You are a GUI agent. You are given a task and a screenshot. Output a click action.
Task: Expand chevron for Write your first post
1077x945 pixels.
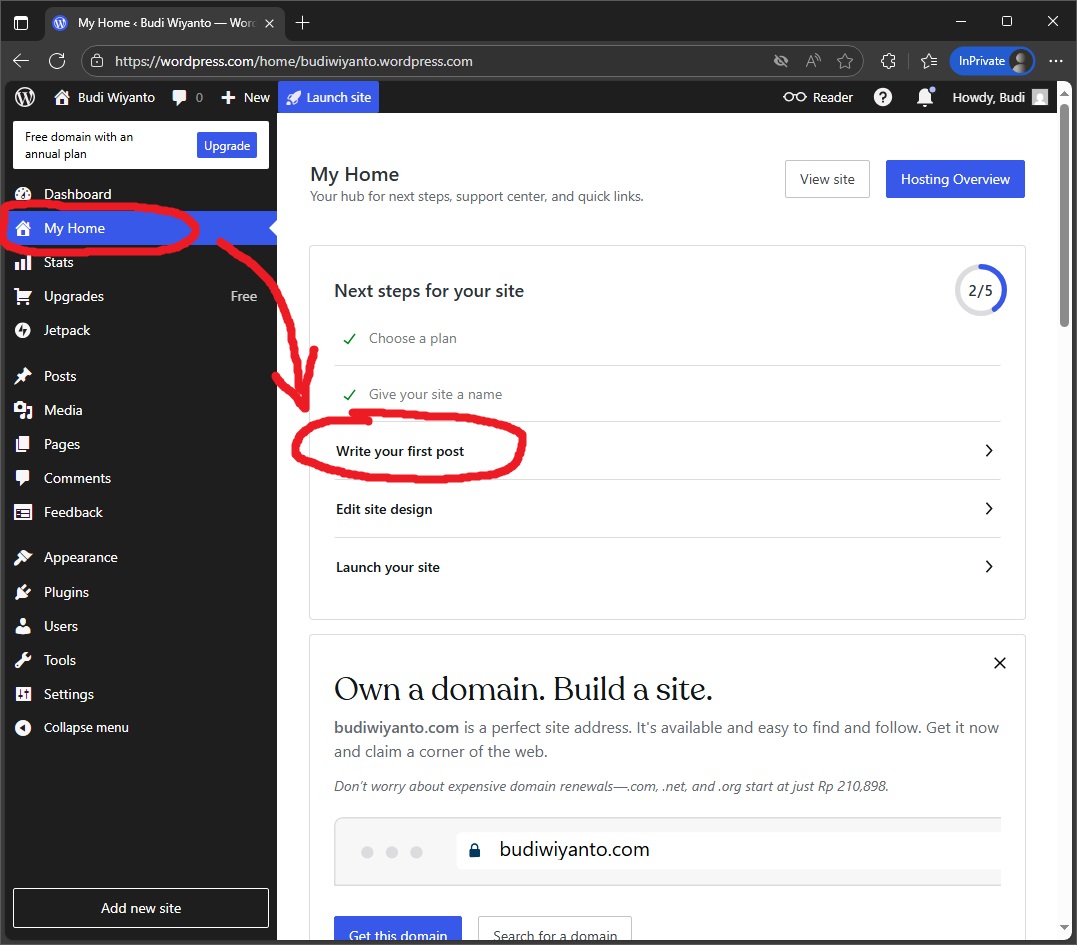pos(989,451)
